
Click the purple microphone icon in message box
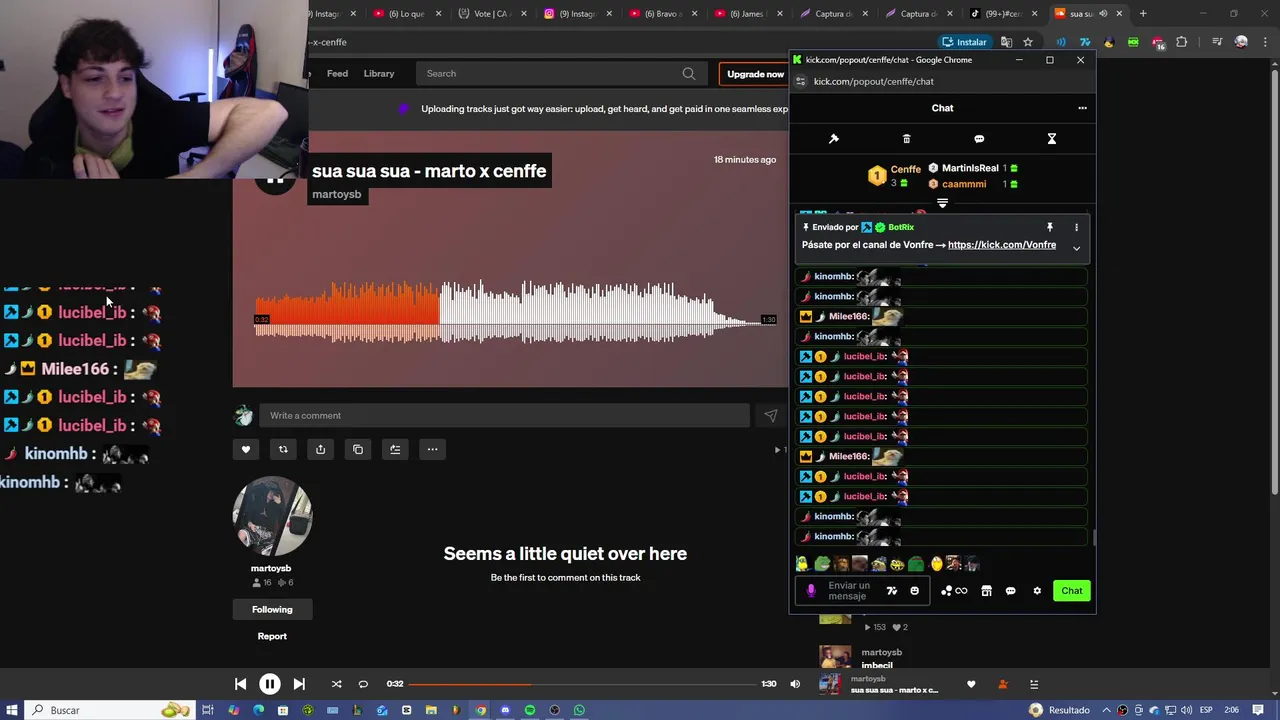point(811,591)
